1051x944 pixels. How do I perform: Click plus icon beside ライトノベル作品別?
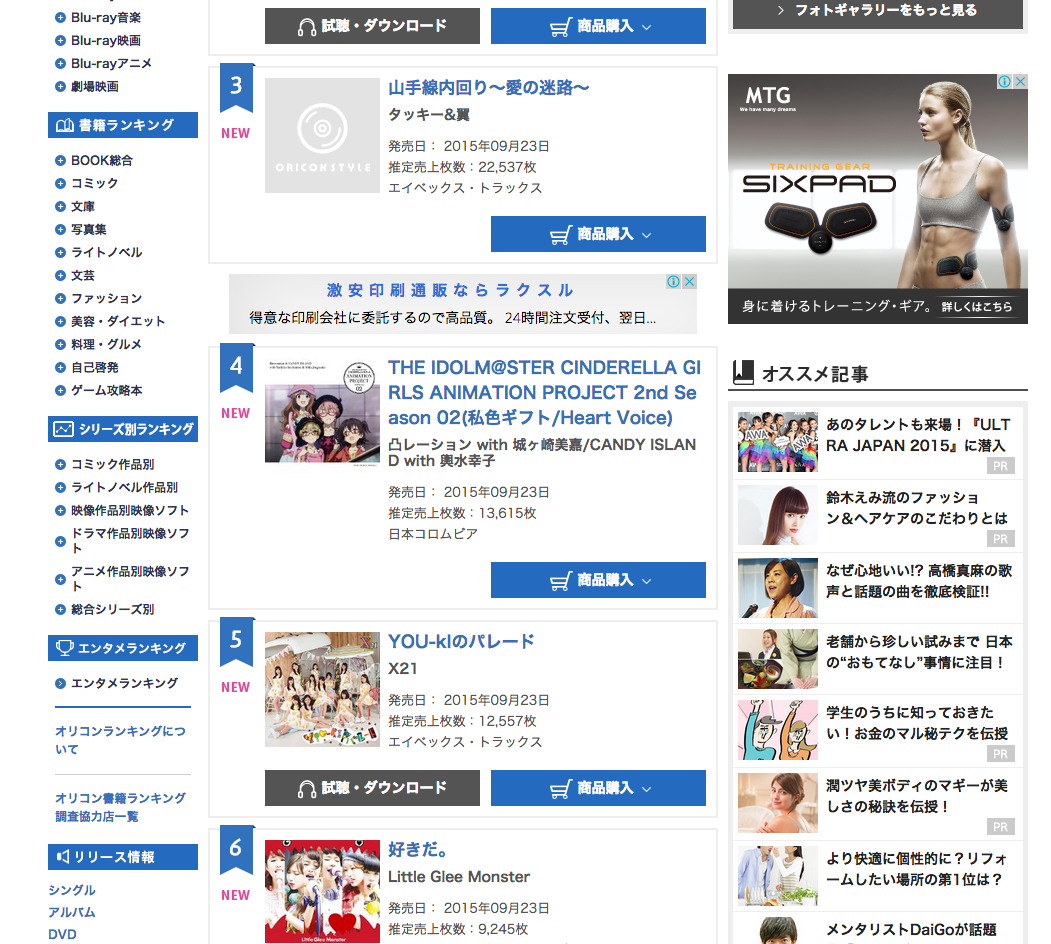(x=60, y=487)
